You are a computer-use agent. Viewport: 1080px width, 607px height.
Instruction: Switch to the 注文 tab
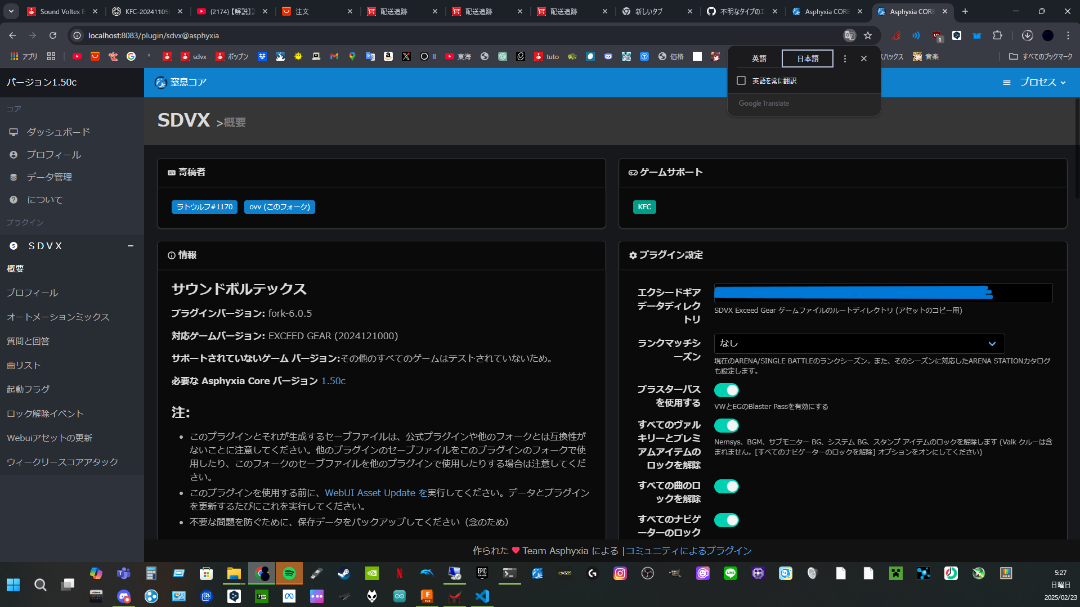point(316,12)
